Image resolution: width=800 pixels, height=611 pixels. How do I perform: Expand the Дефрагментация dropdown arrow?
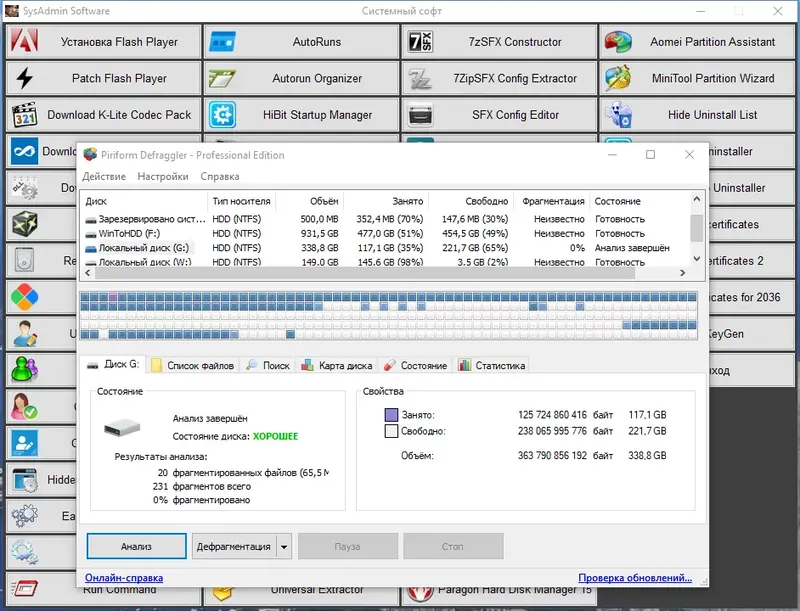[x=284, y=547]
